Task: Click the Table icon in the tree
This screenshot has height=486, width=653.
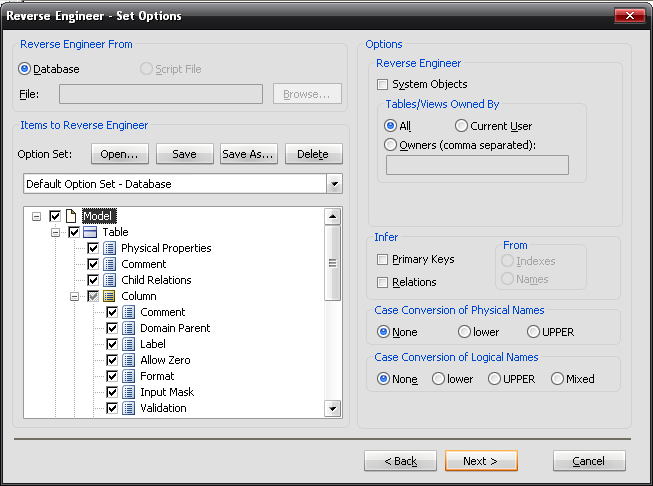Action: click(x=90, y=232)
